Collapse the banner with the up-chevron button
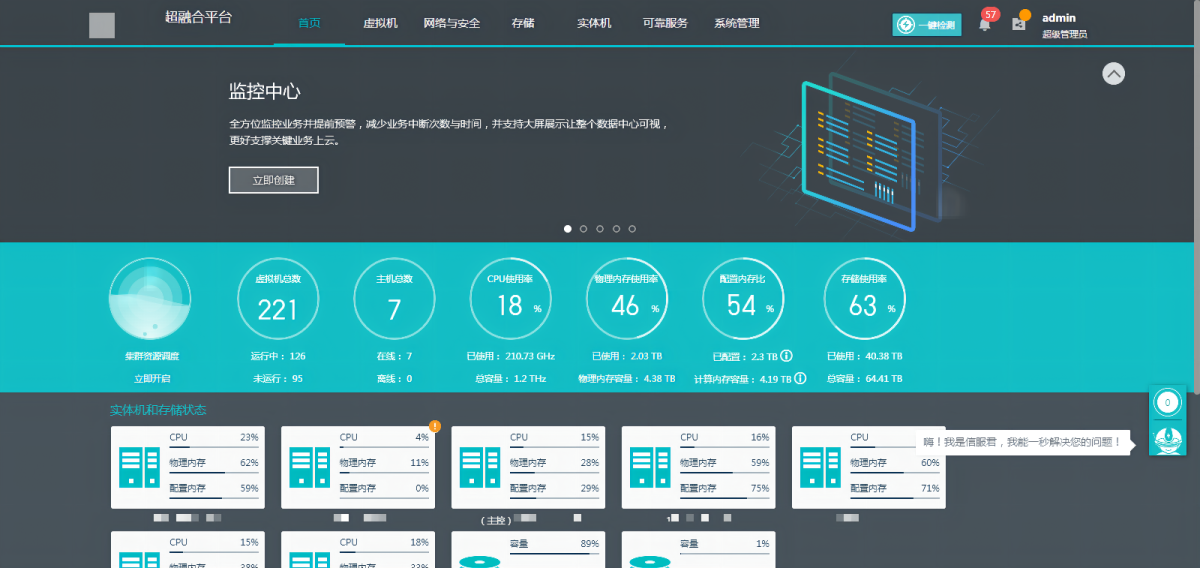The height and width of the screenshot is (568, 1200). (x=1114, y=74)
